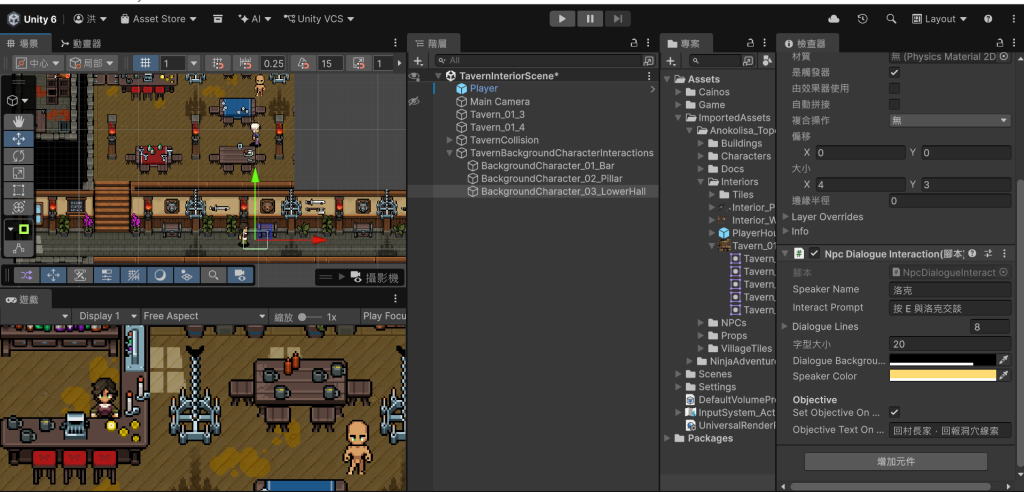Select the Player object in hierarchy
Screen dimensions: 1024x492
(483, 89)
